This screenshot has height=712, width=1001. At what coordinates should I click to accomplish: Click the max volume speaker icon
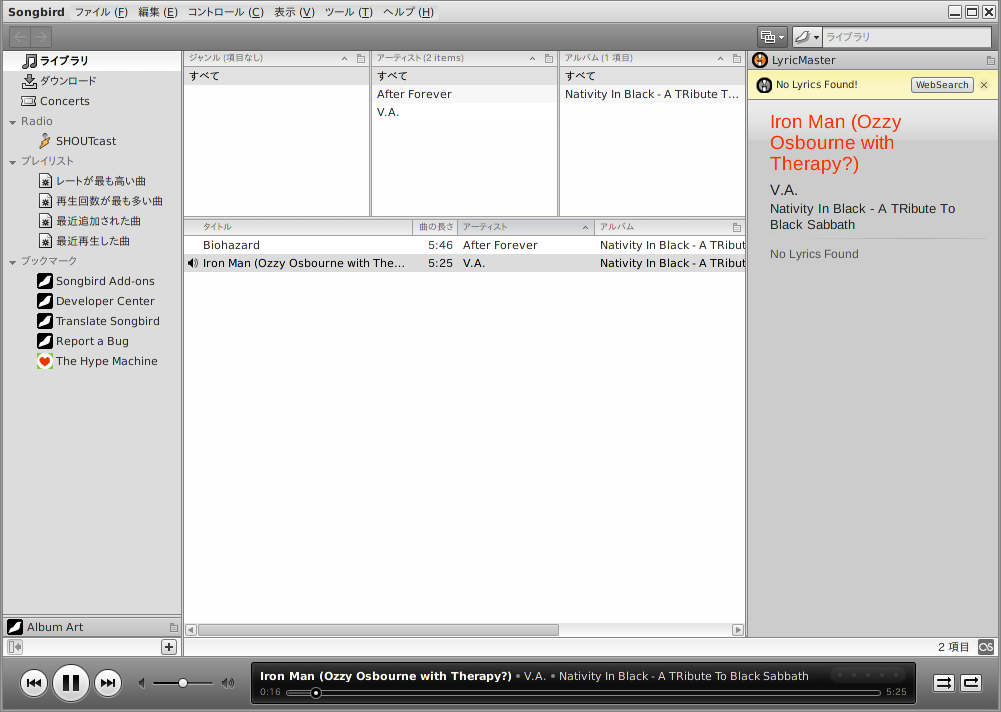pos(228,683)
